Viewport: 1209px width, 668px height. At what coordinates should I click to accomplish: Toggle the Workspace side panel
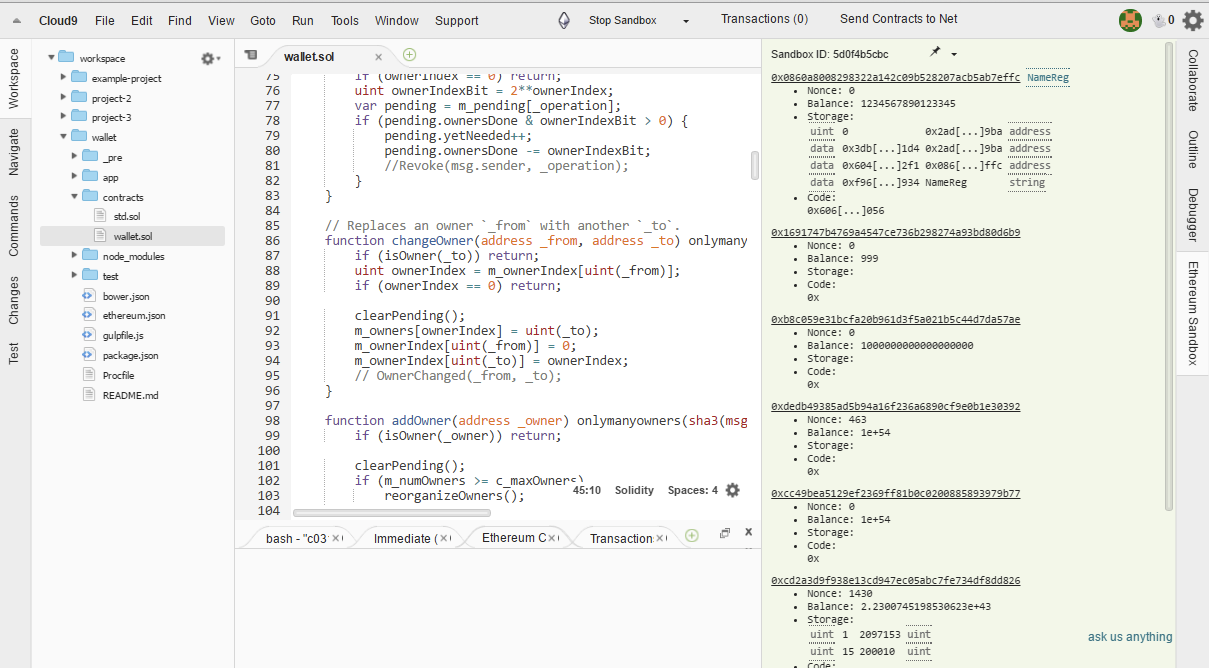[x=14, y=78]
